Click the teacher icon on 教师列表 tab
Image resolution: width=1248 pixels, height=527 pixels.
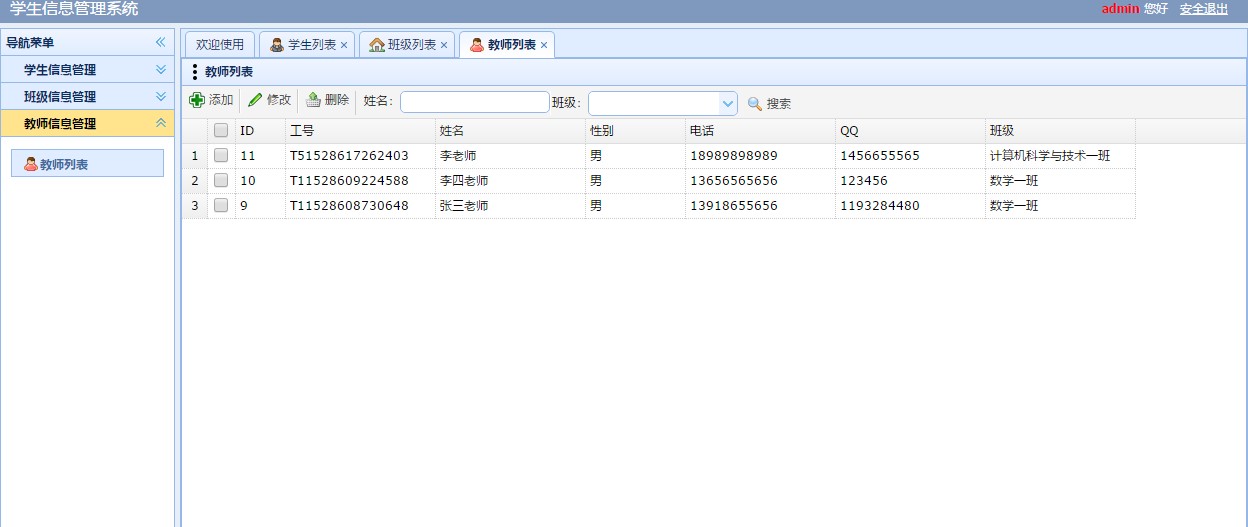pos(477,45)
